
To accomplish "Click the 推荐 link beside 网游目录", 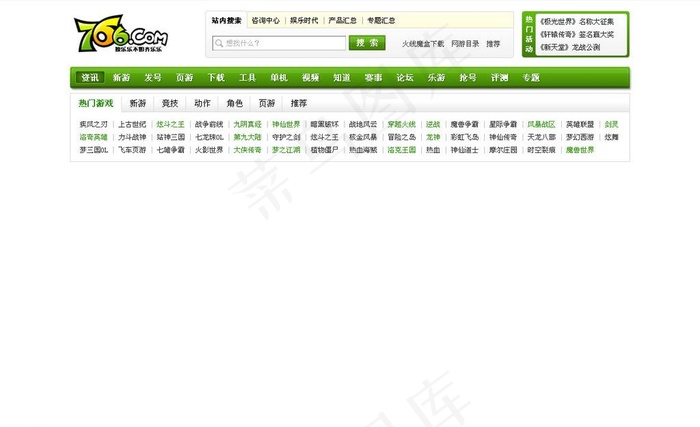I will (x=493, y=44).
